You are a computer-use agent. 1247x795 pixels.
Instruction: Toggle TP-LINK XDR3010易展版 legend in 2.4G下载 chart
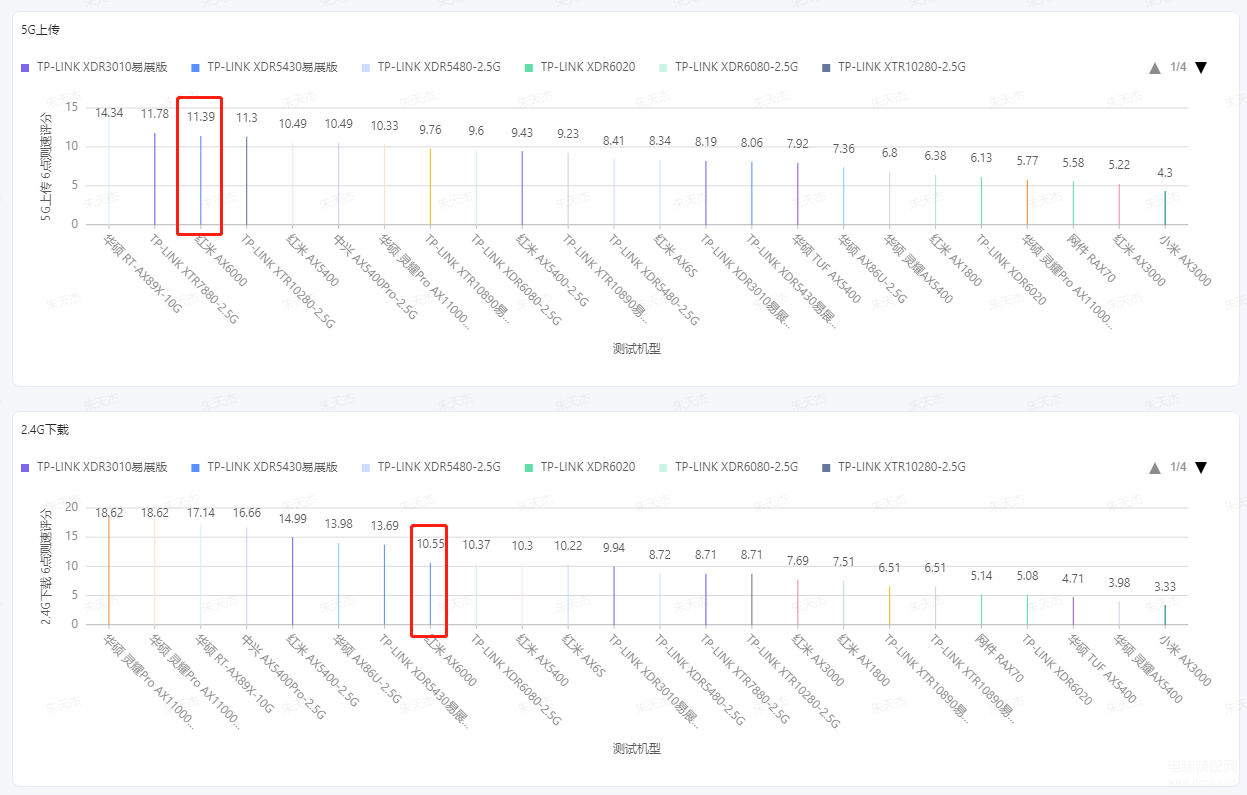[x=94, y=467]
